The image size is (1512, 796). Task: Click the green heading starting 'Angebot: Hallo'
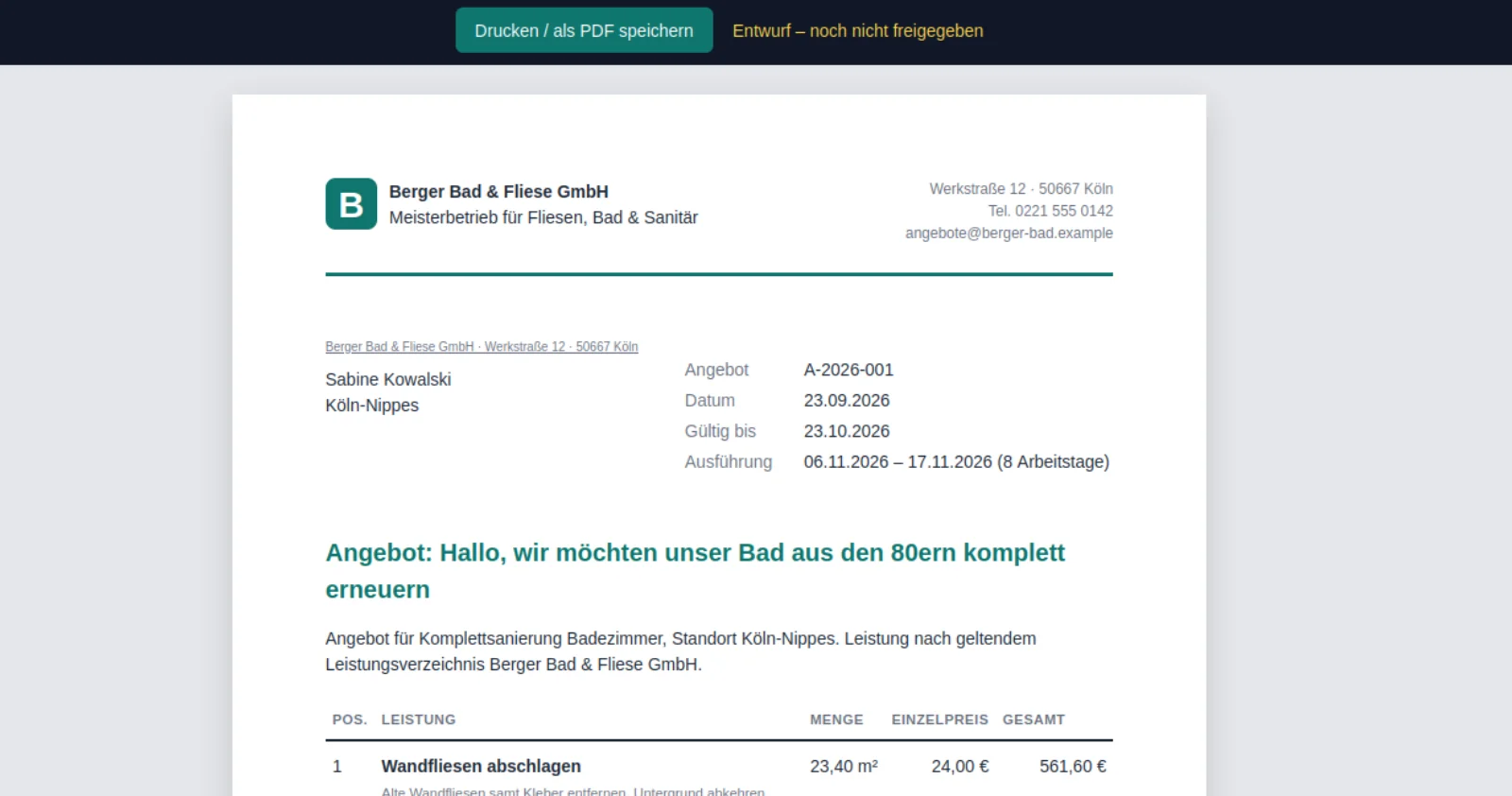pos(696,571)
